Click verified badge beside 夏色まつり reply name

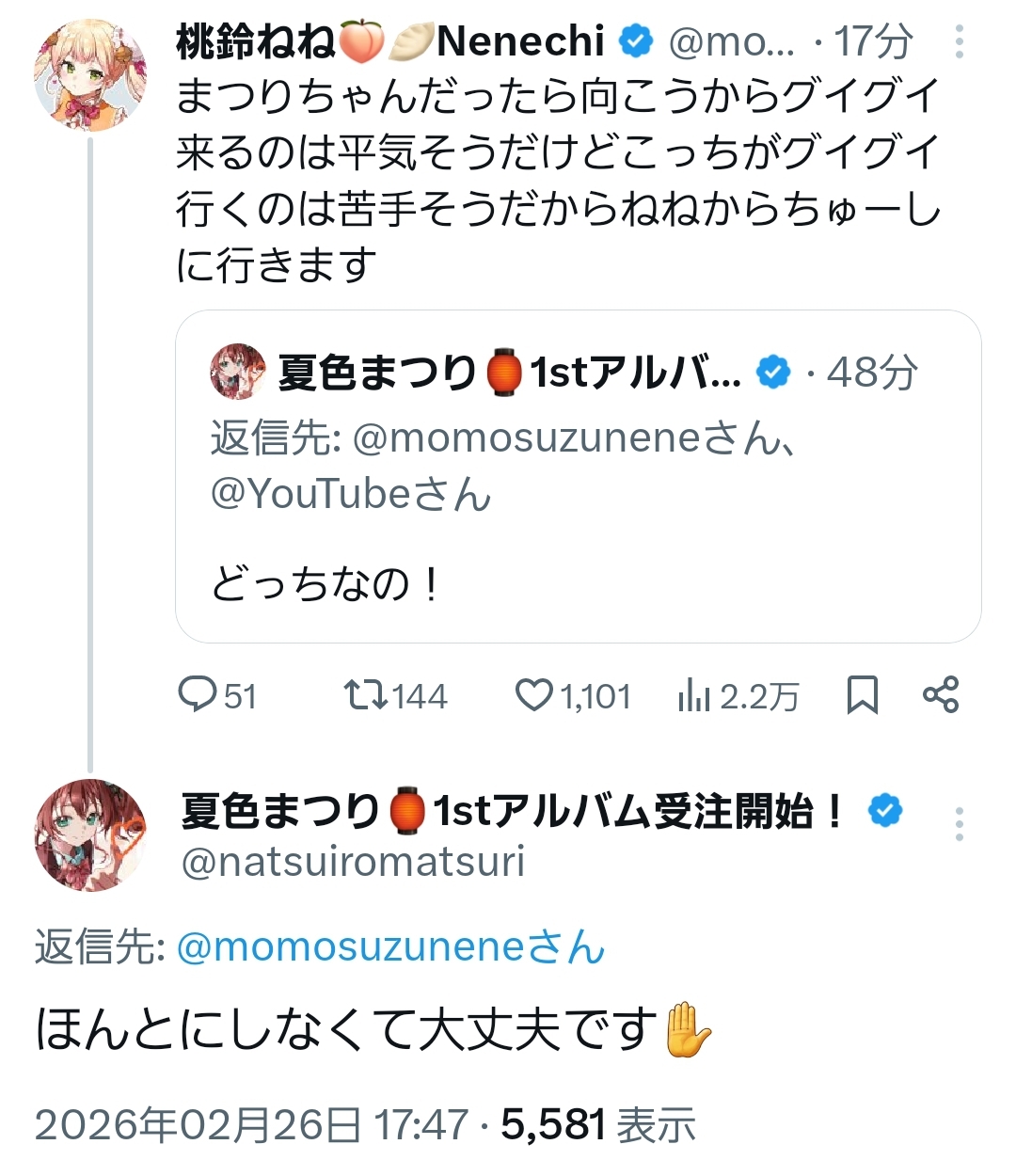click(x=885, y=810)
